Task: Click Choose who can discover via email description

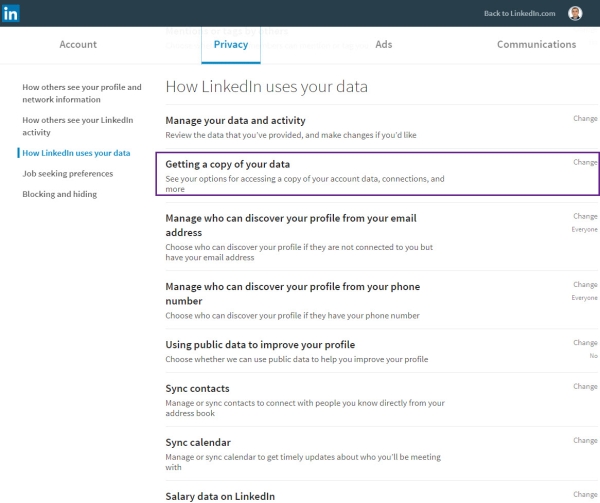Action: click(299, 252)
